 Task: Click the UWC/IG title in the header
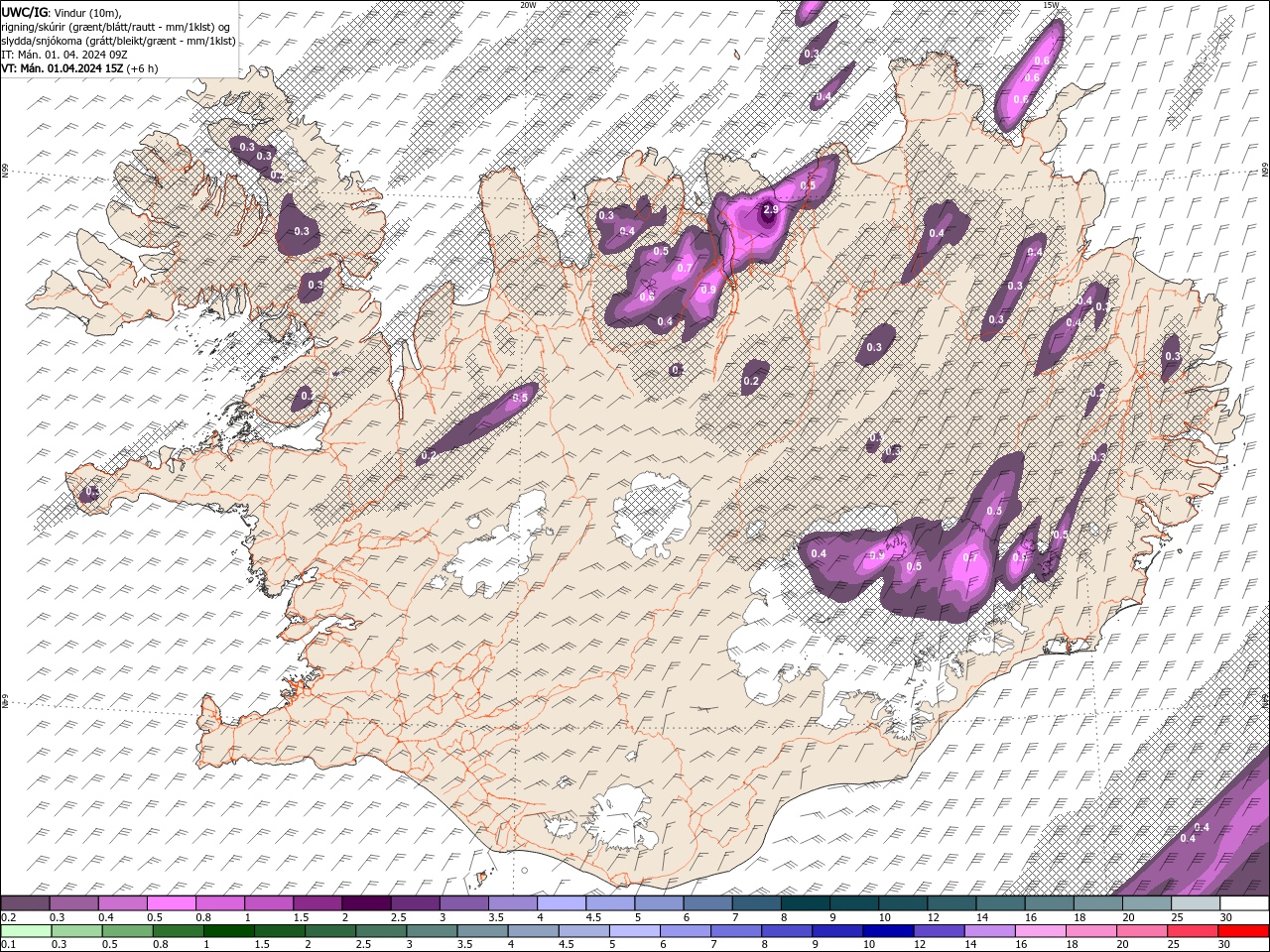point(23,12)
